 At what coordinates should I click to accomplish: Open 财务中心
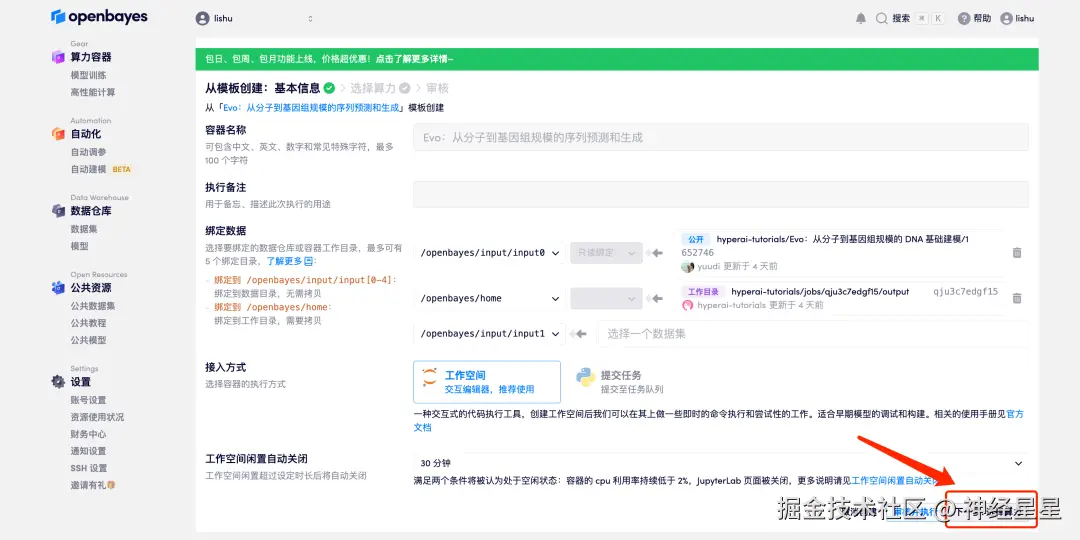88,434
